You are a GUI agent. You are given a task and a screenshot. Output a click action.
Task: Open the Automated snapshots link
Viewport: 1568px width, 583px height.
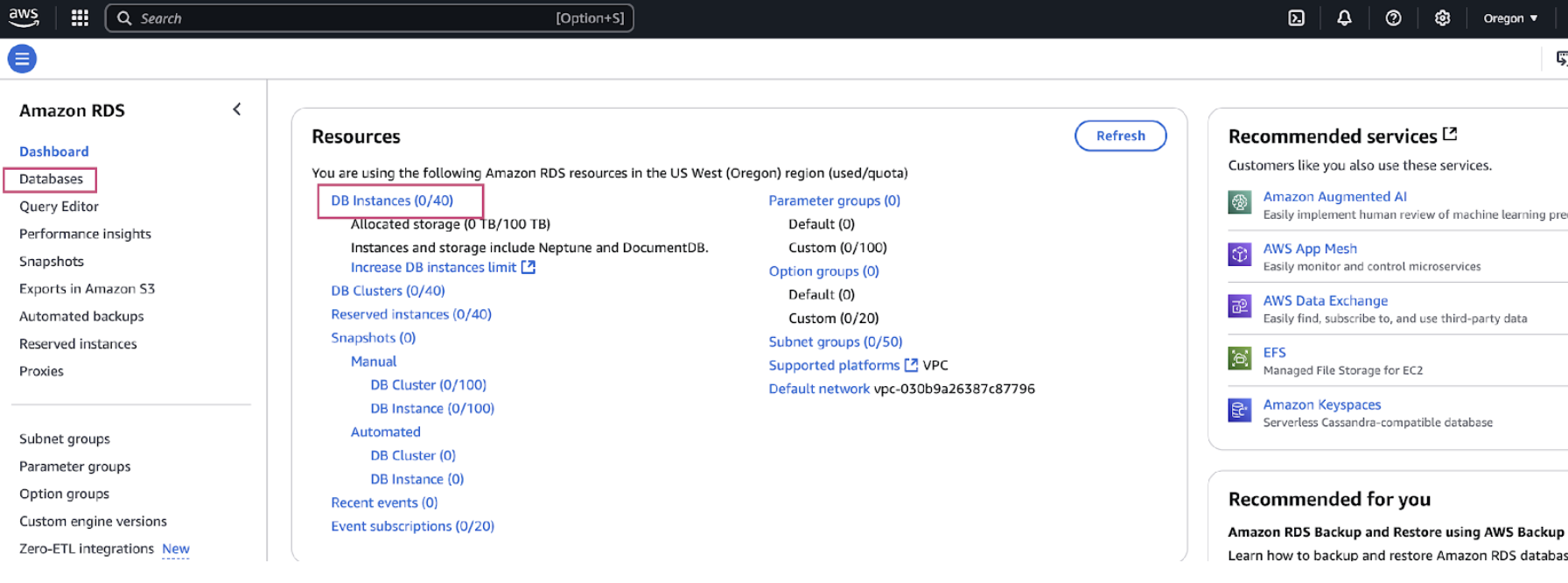(386, 432)
